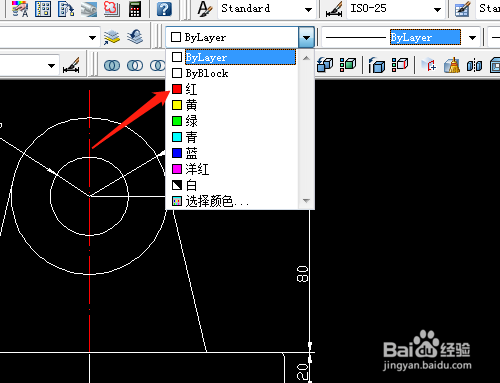The height and width of the screenshot is (383, 500).
Task: Open the dropdown arrow left of dimension brush
Action: (x=51, y=65)
